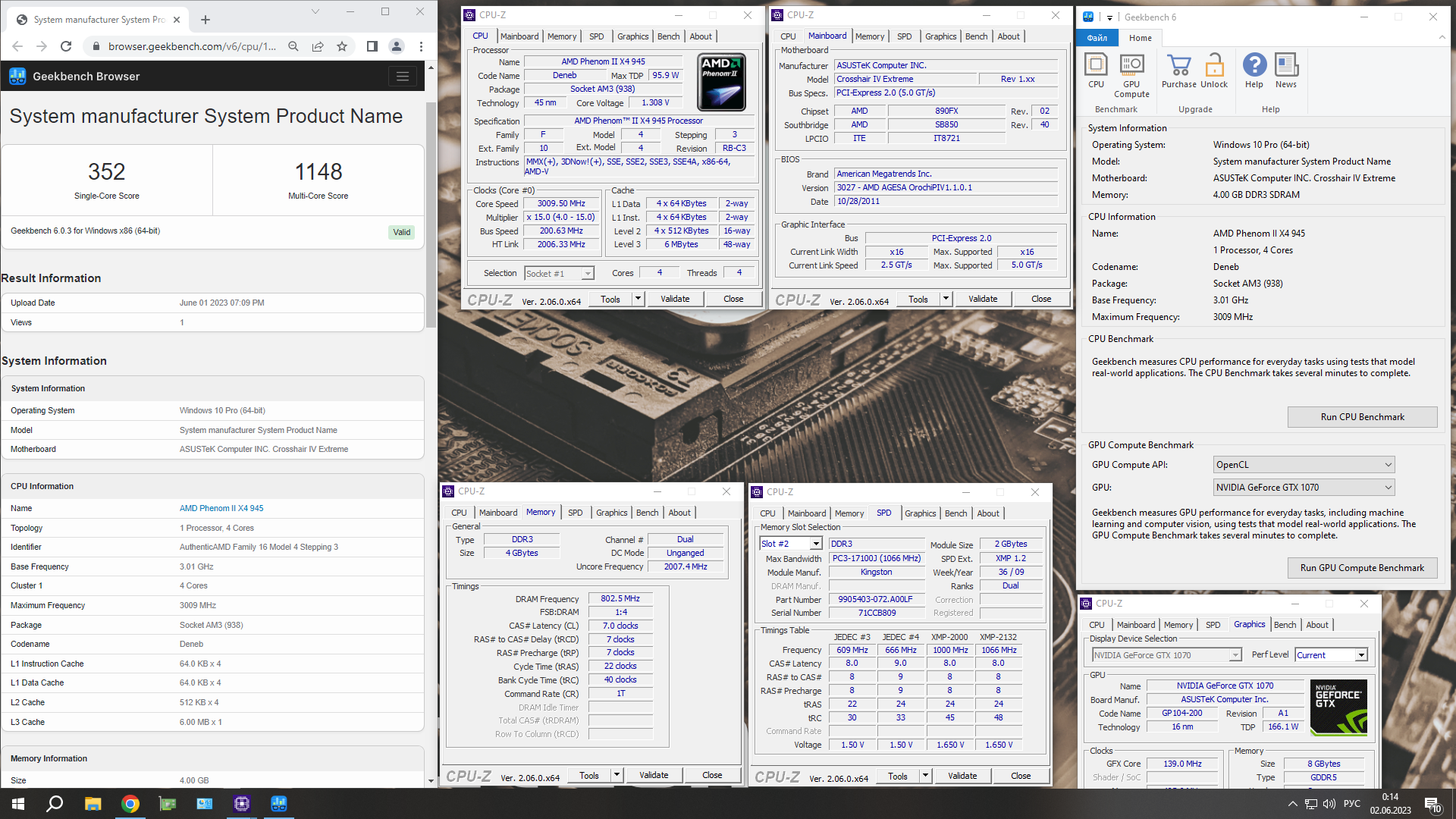Click the zoom magnifier icon in address bar
This screenshot has width=1456, height=819.
pos(293,46)
